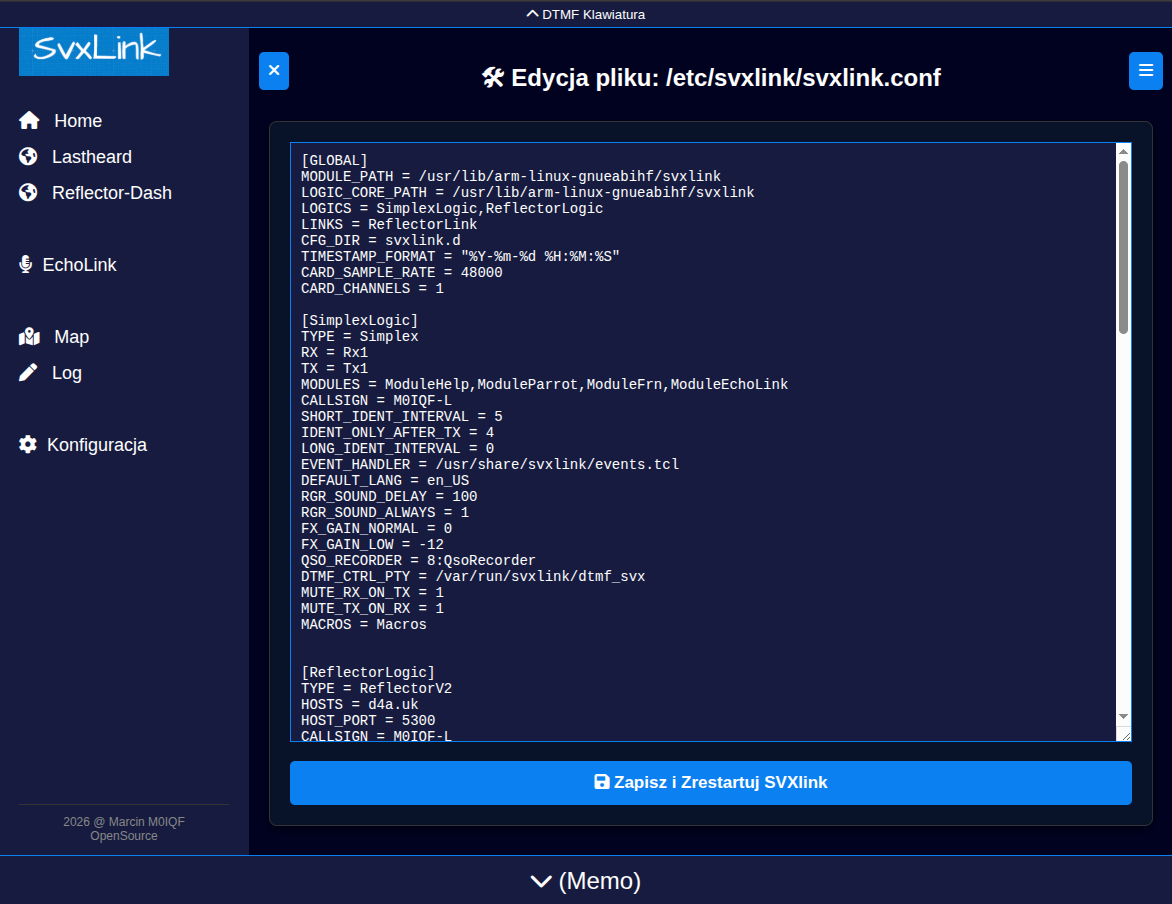Screen dimensions: 1172x904
Task: Click the globe icon beside Reflector-Dash
Action: [x=28, y=193]
